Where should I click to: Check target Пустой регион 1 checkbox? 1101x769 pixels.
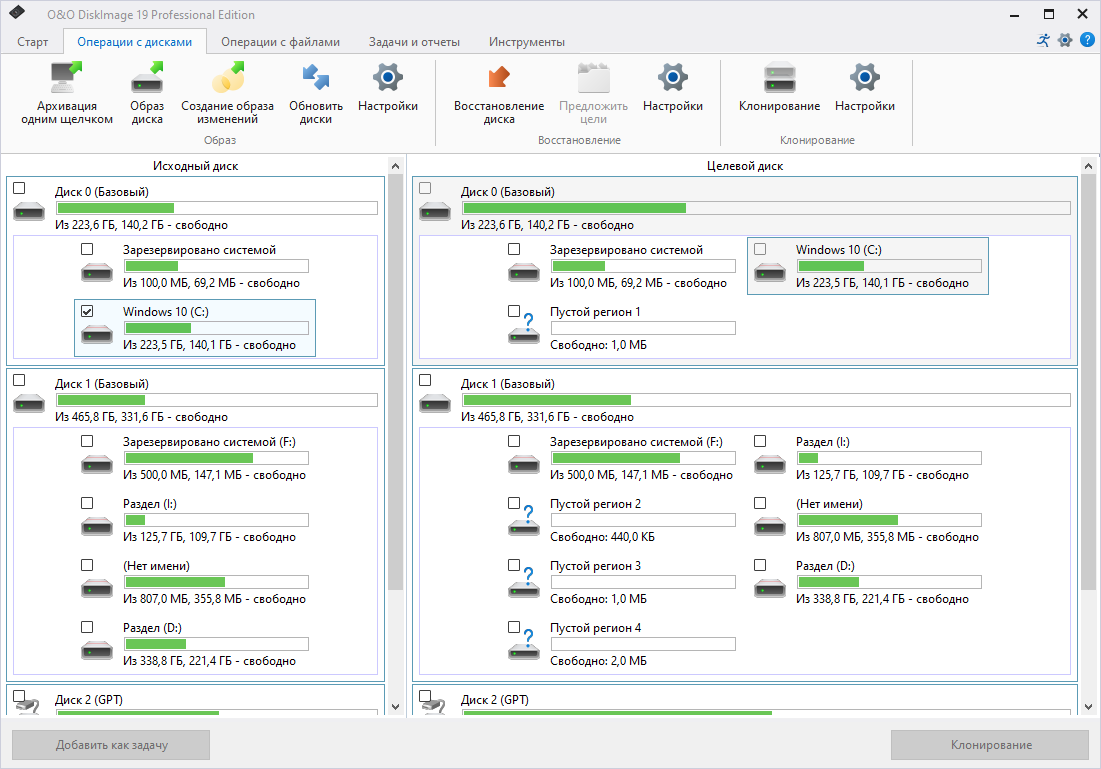[x=514, y=311]
